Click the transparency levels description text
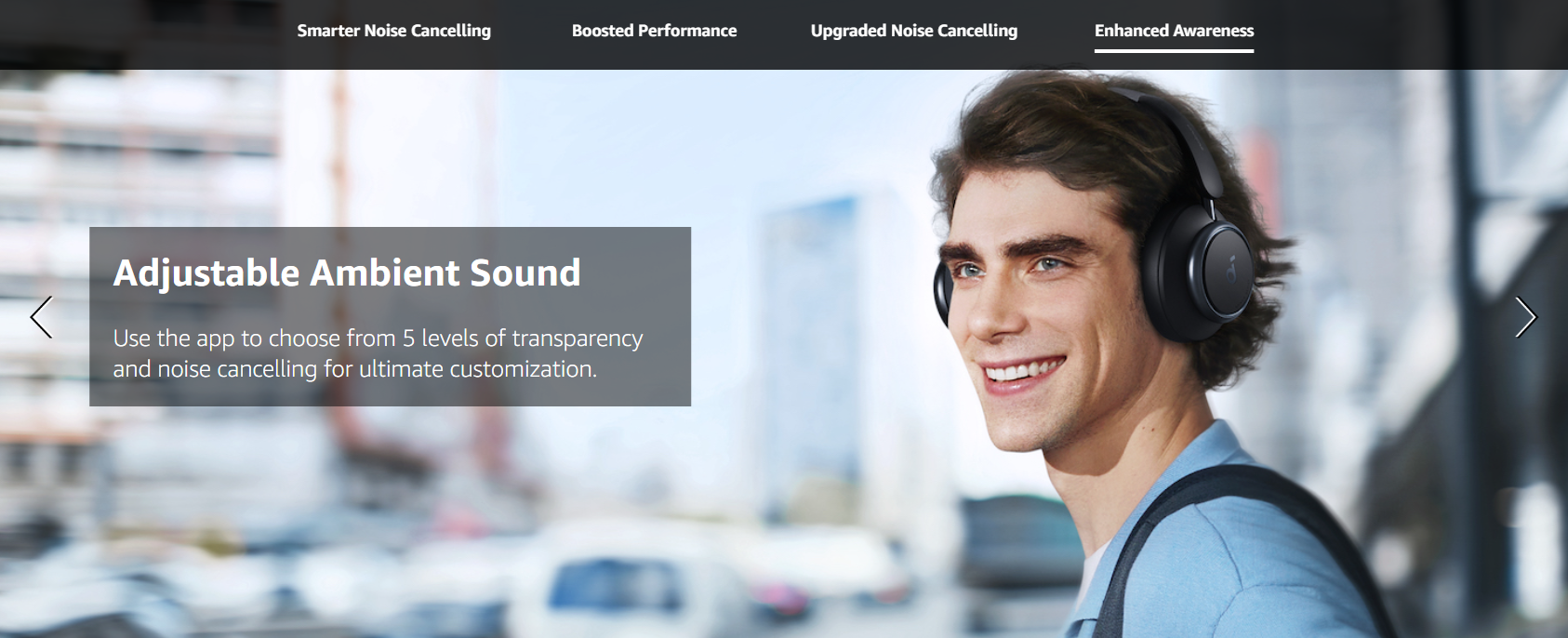 pyautogui.click(x=378, y=353)
